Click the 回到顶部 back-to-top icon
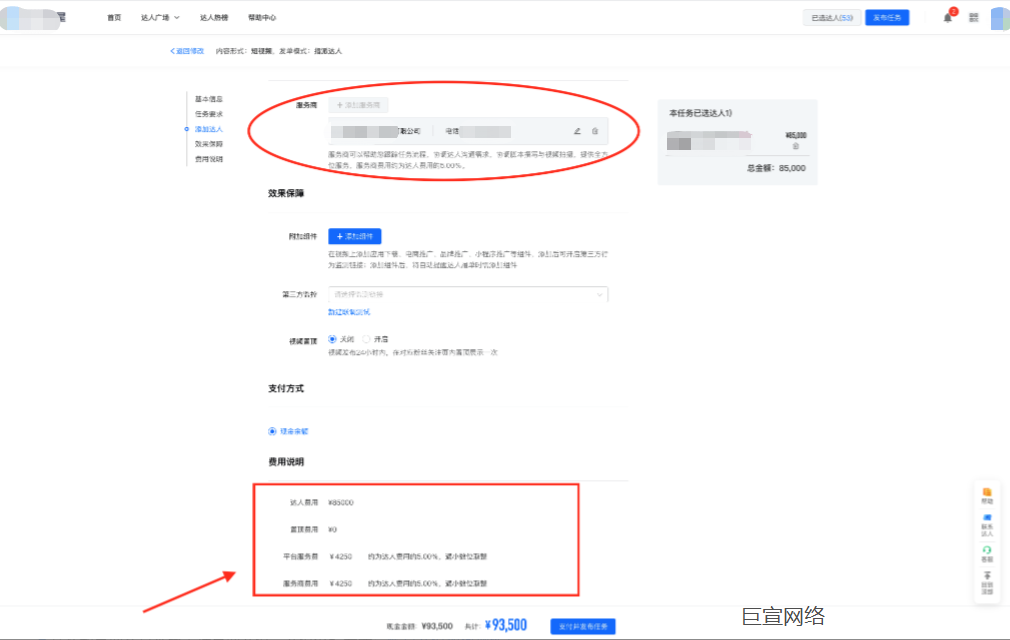The image size is (1010, 640). 987,580
